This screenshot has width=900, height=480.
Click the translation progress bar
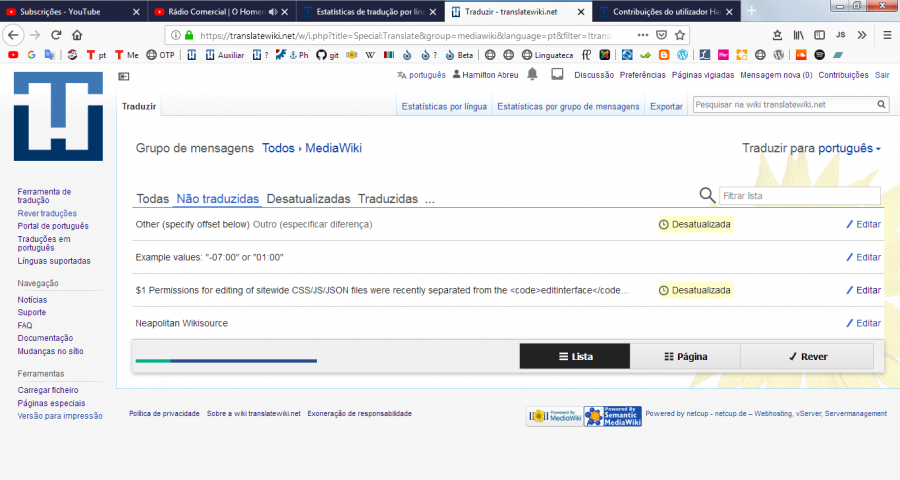(226, 361)
